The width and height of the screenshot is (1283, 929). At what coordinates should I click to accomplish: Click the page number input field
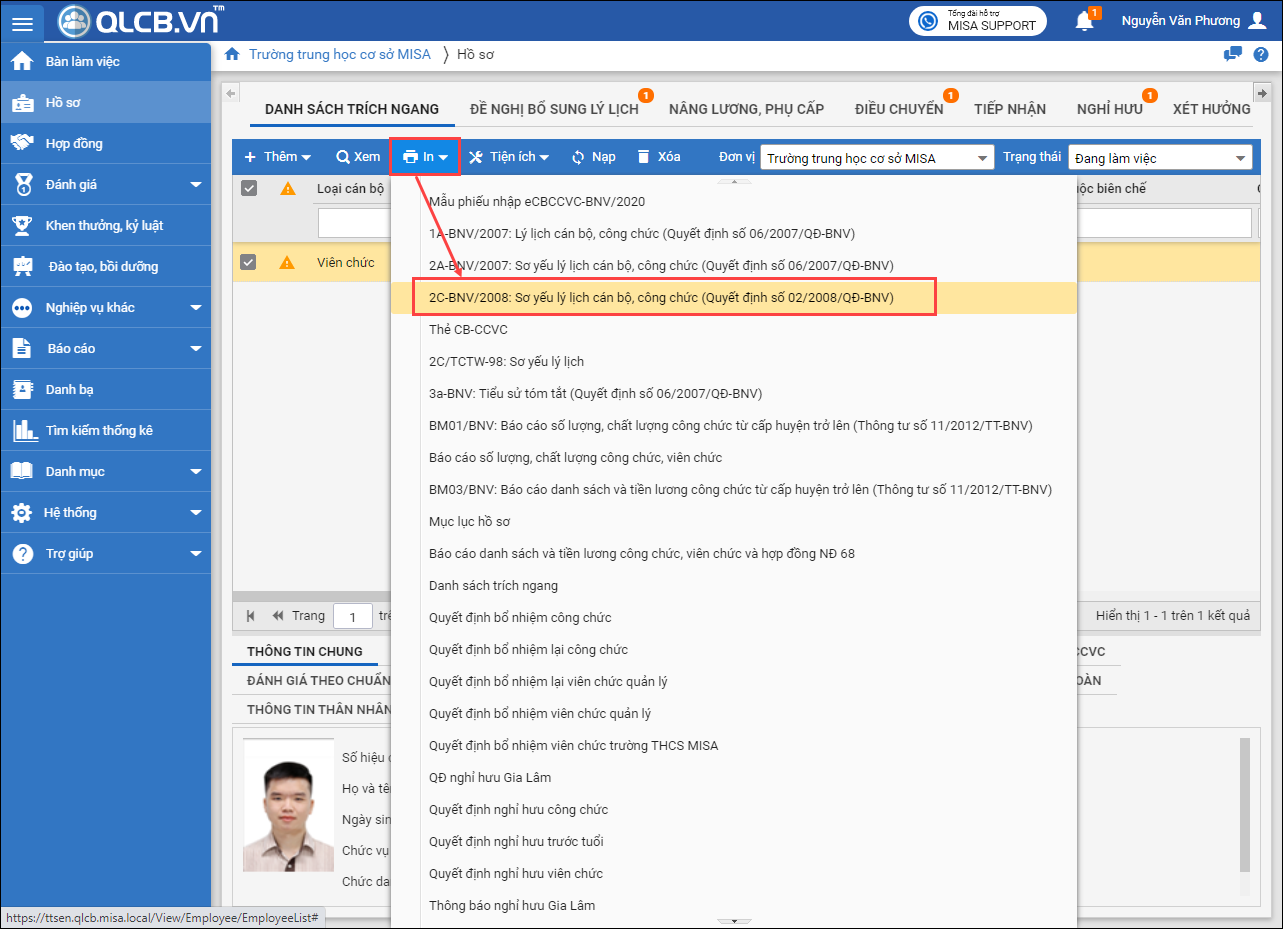[x=353, y=617]
